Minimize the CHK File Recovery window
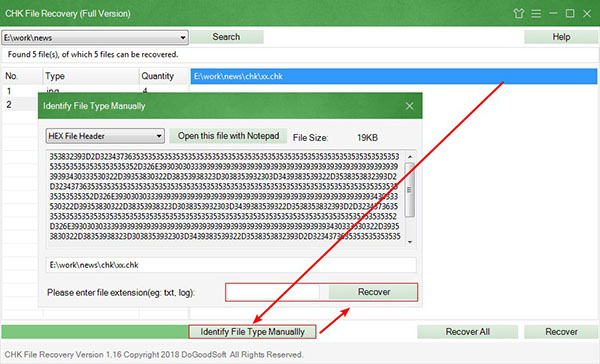 [553, 13]
